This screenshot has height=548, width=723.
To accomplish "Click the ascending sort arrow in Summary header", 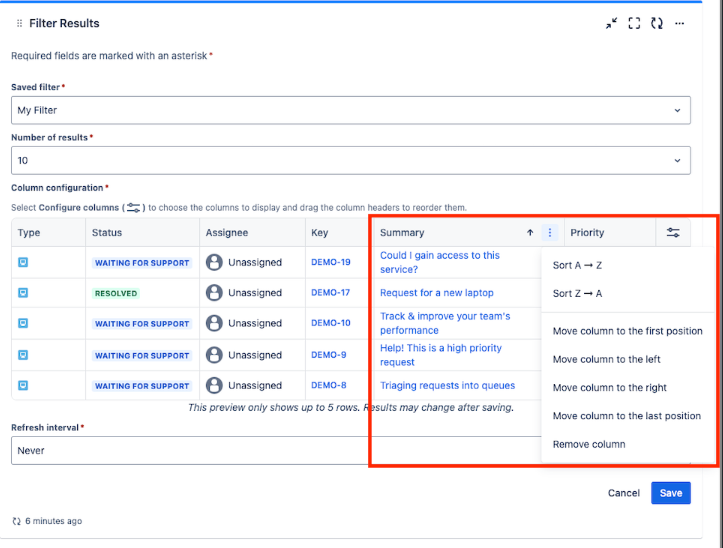I will click(x=530, y=232).
